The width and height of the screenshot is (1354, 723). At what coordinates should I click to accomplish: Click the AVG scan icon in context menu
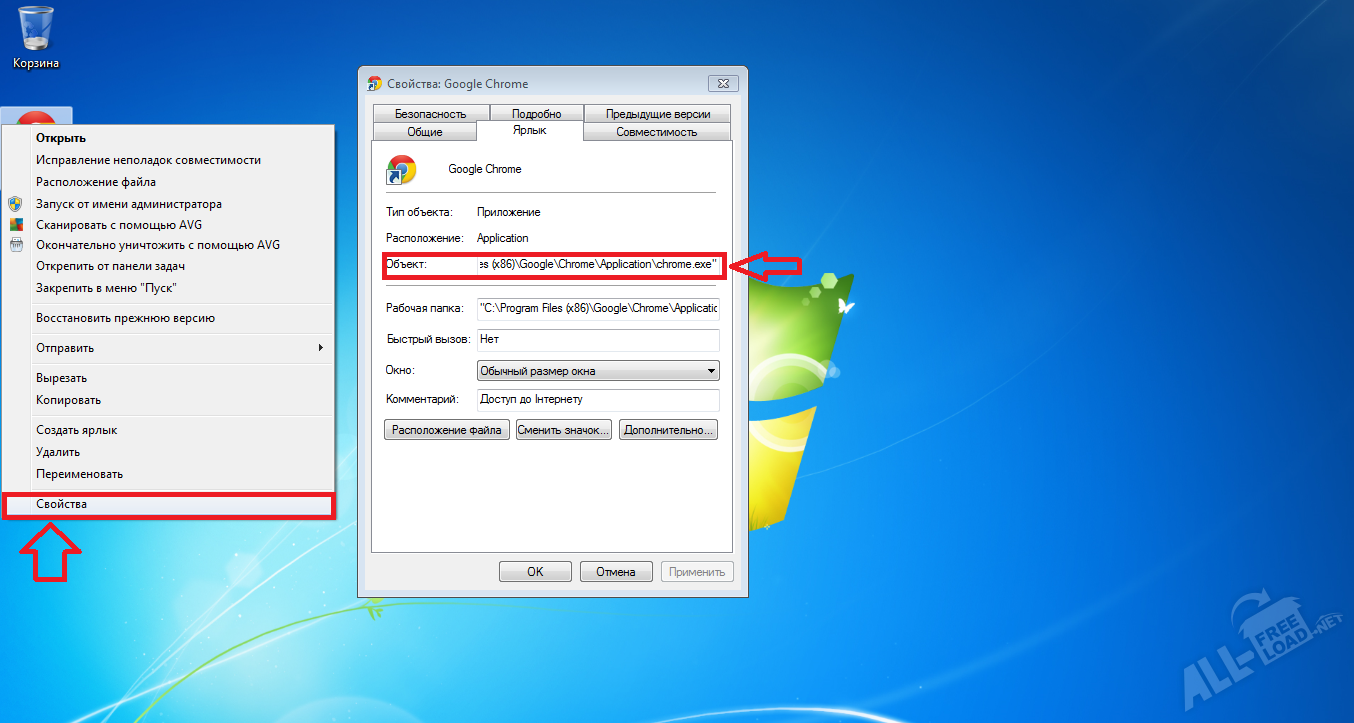[x=16, y=225]
